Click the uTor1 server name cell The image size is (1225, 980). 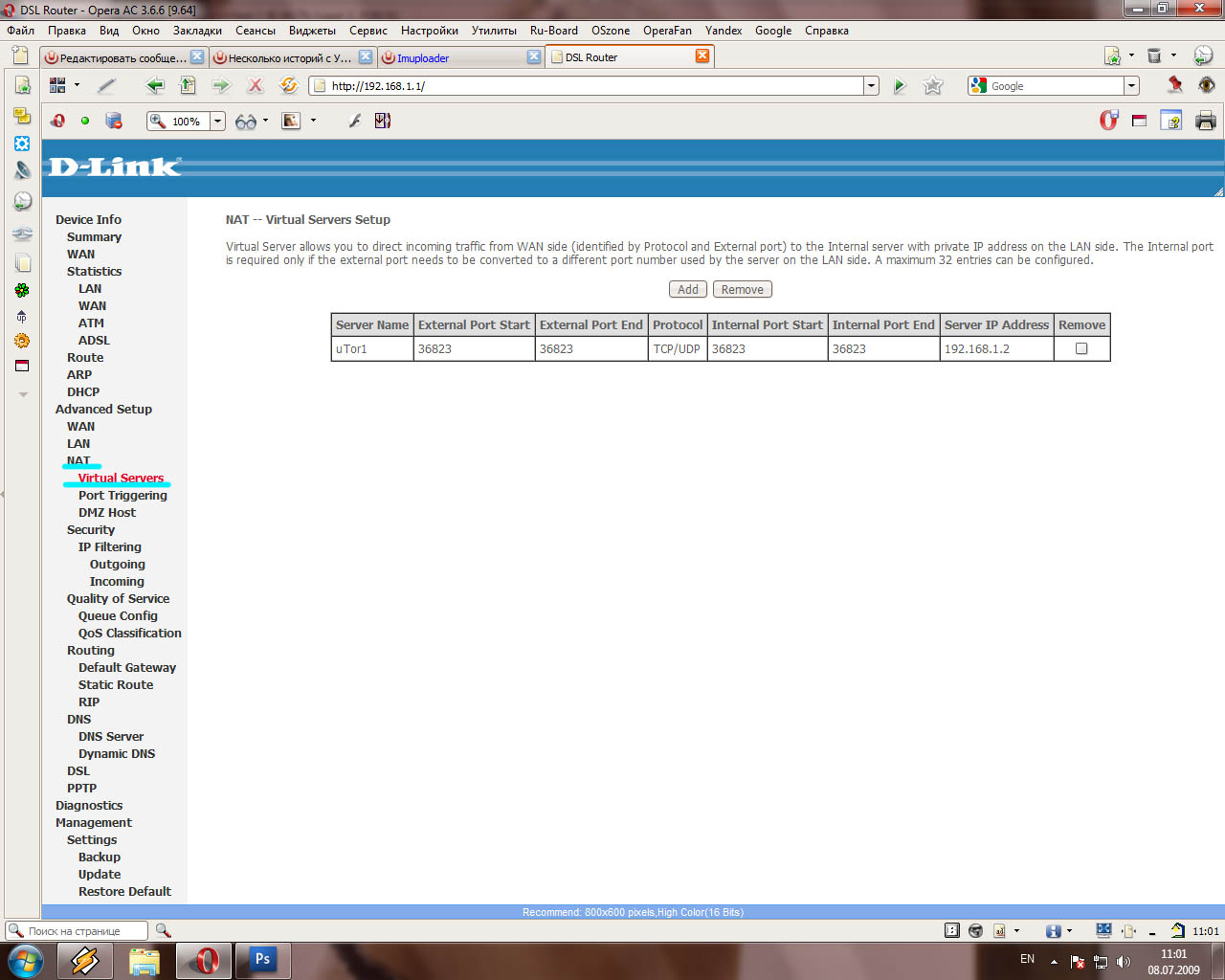pos(372,349)
